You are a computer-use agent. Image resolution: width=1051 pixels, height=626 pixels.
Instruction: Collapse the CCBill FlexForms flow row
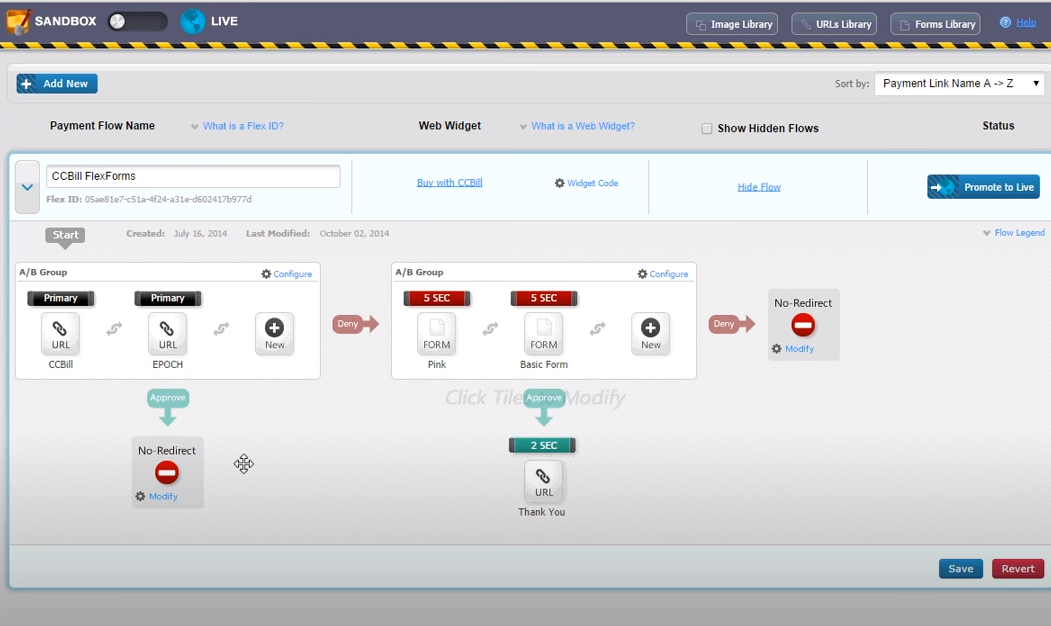click(27, 188)
